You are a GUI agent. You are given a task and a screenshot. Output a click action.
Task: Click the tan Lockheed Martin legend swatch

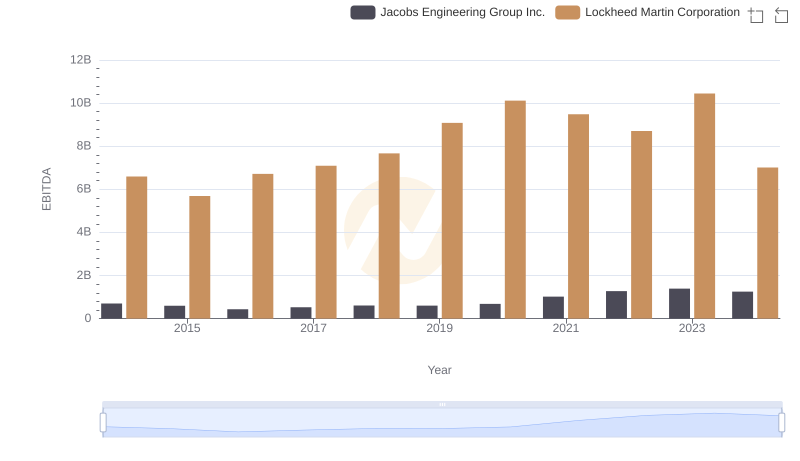(567, 12)
